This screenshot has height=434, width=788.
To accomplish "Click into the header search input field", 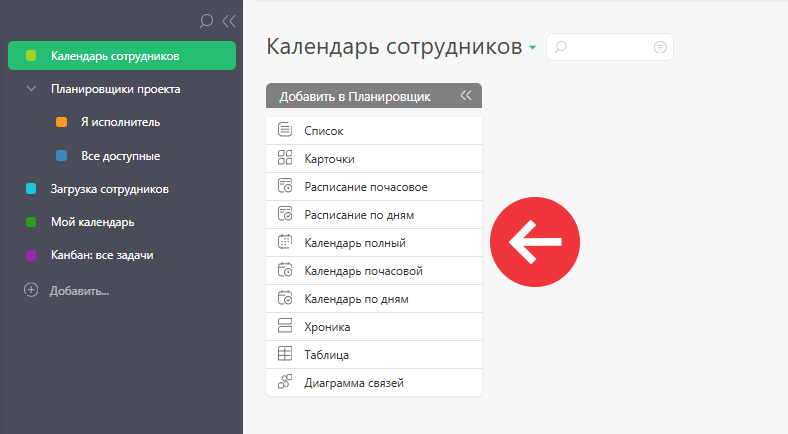I will [x=610, y=47].
